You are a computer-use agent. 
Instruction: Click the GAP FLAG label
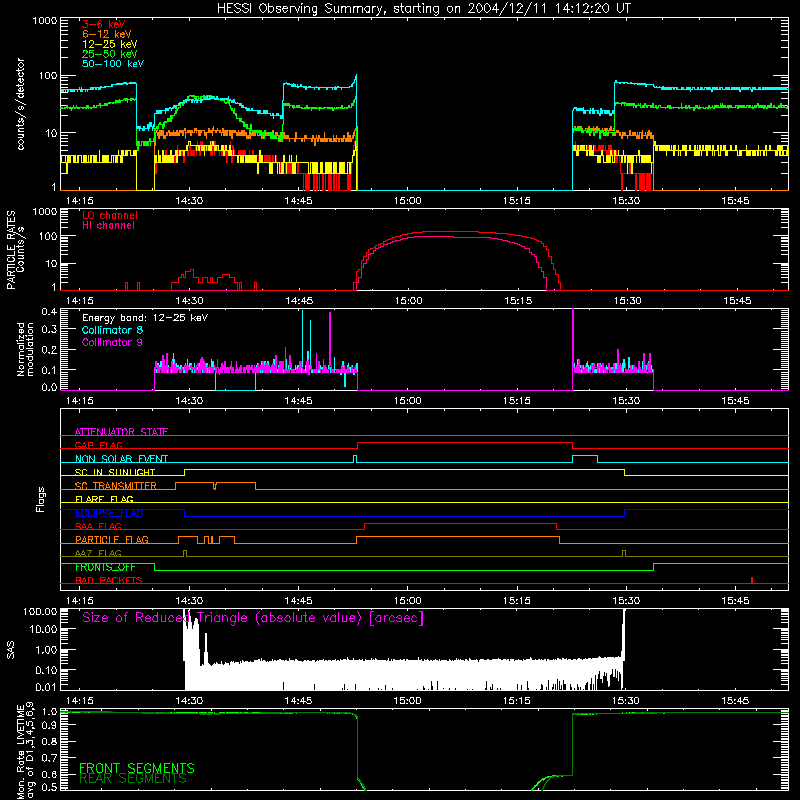(x=98, y=445)
